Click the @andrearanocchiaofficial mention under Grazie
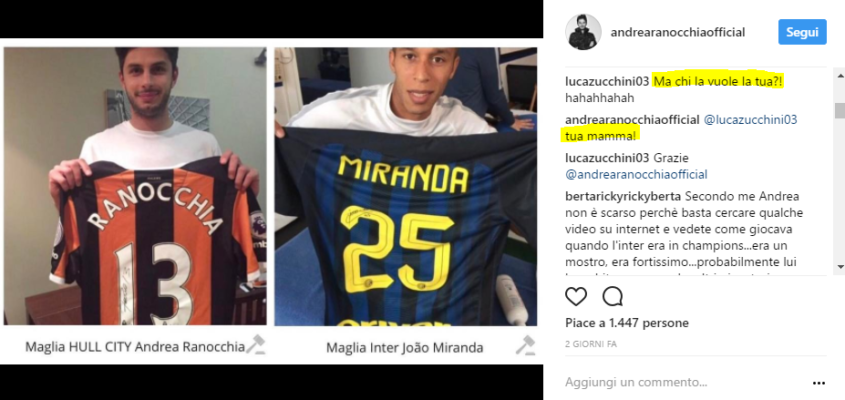 636,175
